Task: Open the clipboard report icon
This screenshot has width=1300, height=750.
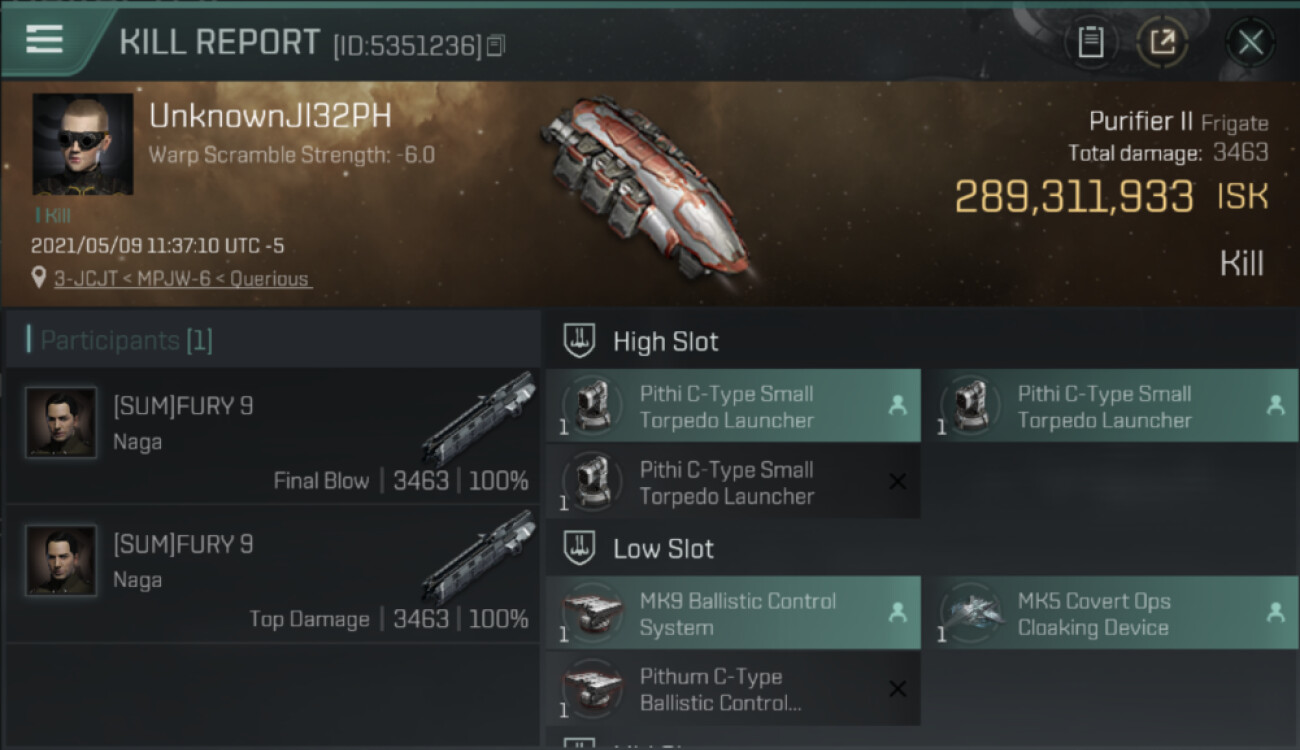Action: click(x=1090, y=43)
